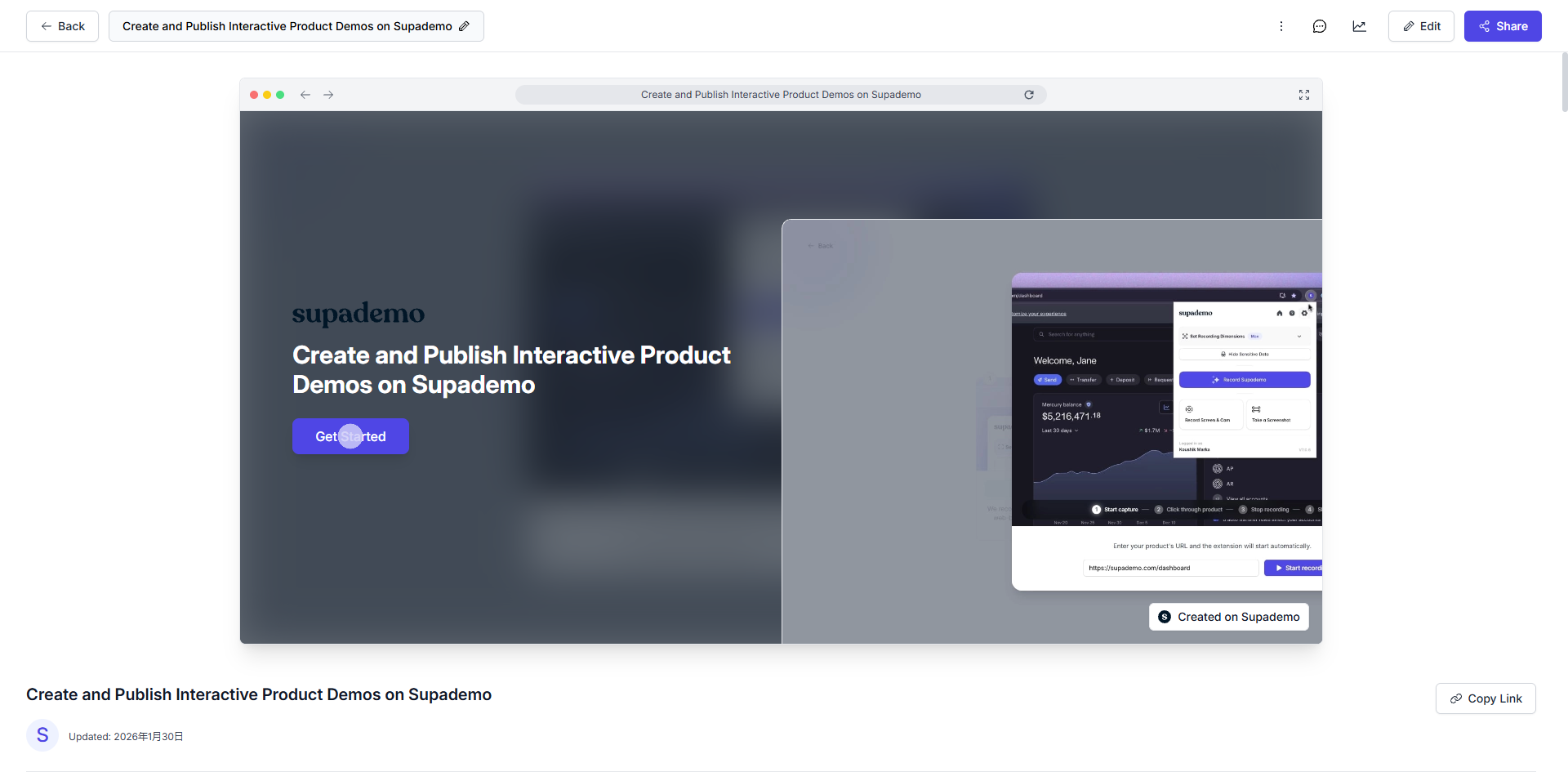
Task: Click the page heading below the demo
Action: click(259, 694)
